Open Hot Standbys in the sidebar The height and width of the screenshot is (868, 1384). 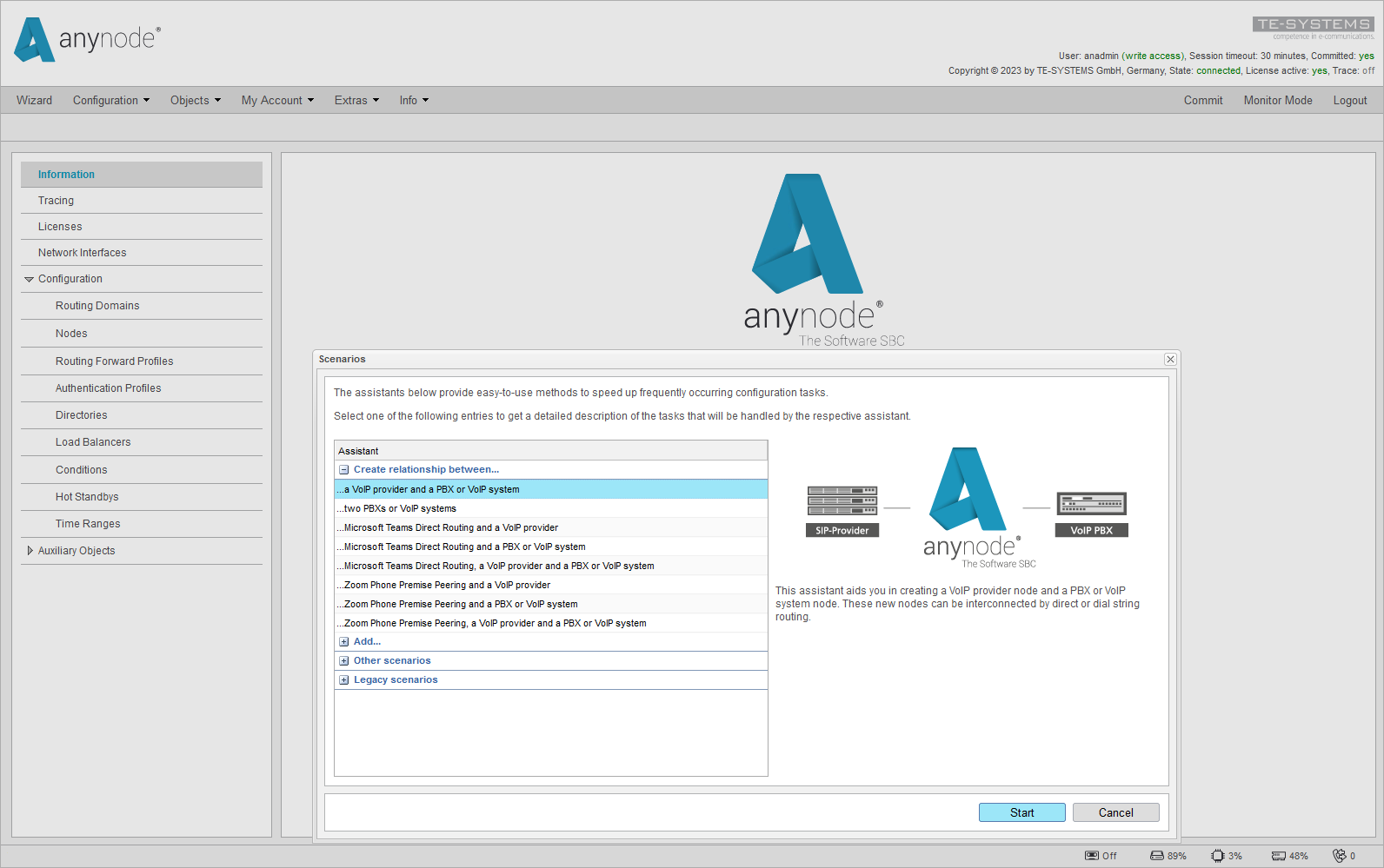click(142, 497)
